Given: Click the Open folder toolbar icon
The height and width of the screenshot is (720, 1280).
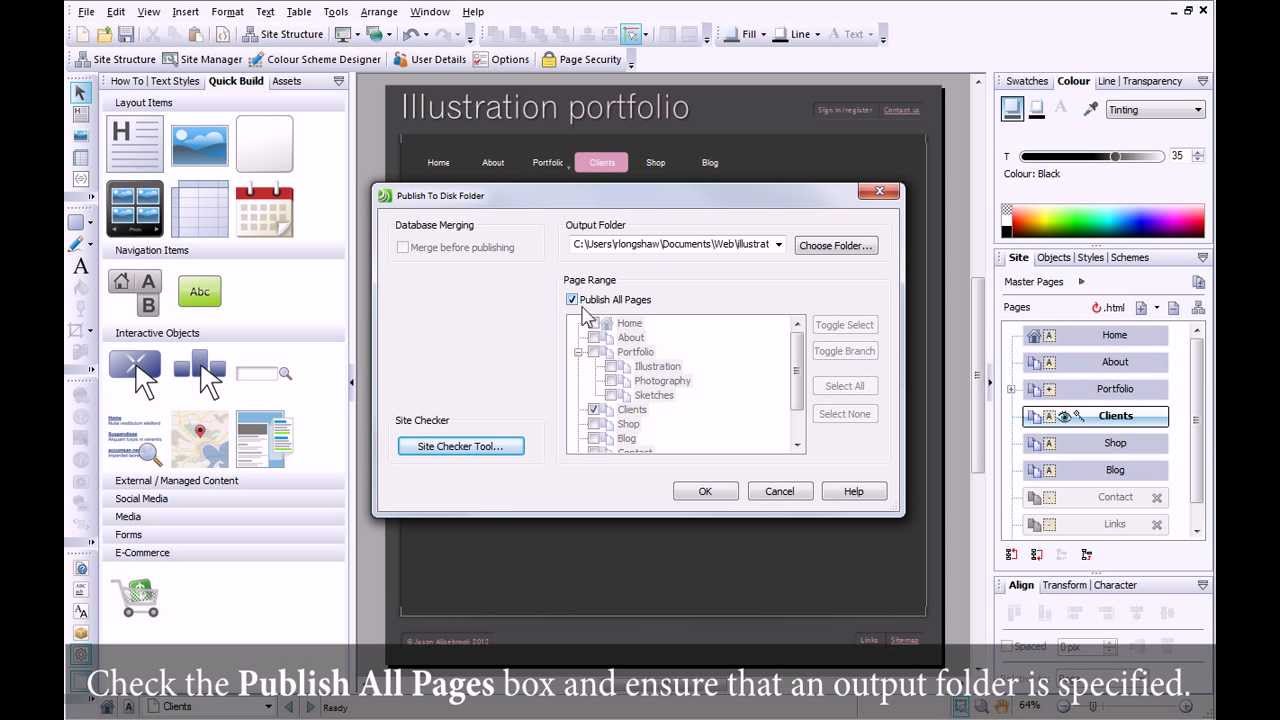Looking at the screenshot, I should click(104, 35).
